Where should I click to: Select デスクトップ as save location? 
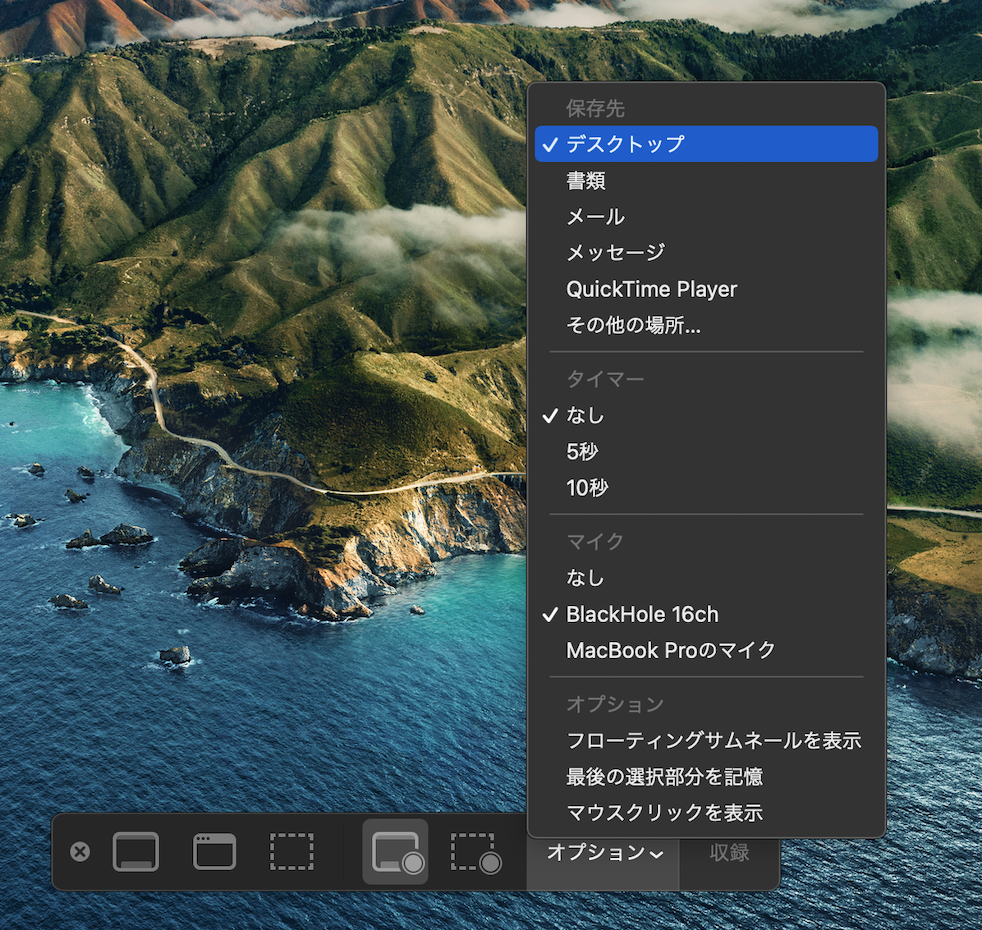(x=625, y=144)
